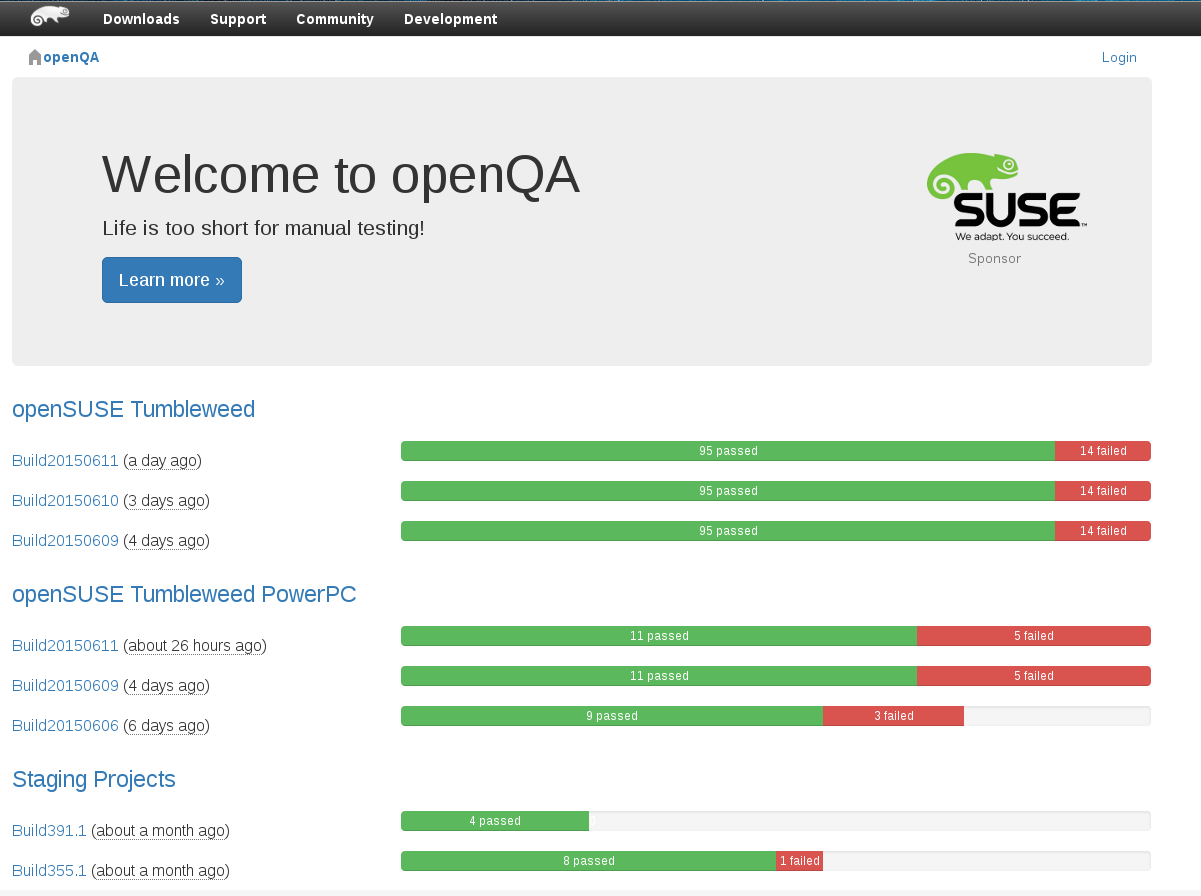
Task: Open the Community menu
Action: click(335, 19)
